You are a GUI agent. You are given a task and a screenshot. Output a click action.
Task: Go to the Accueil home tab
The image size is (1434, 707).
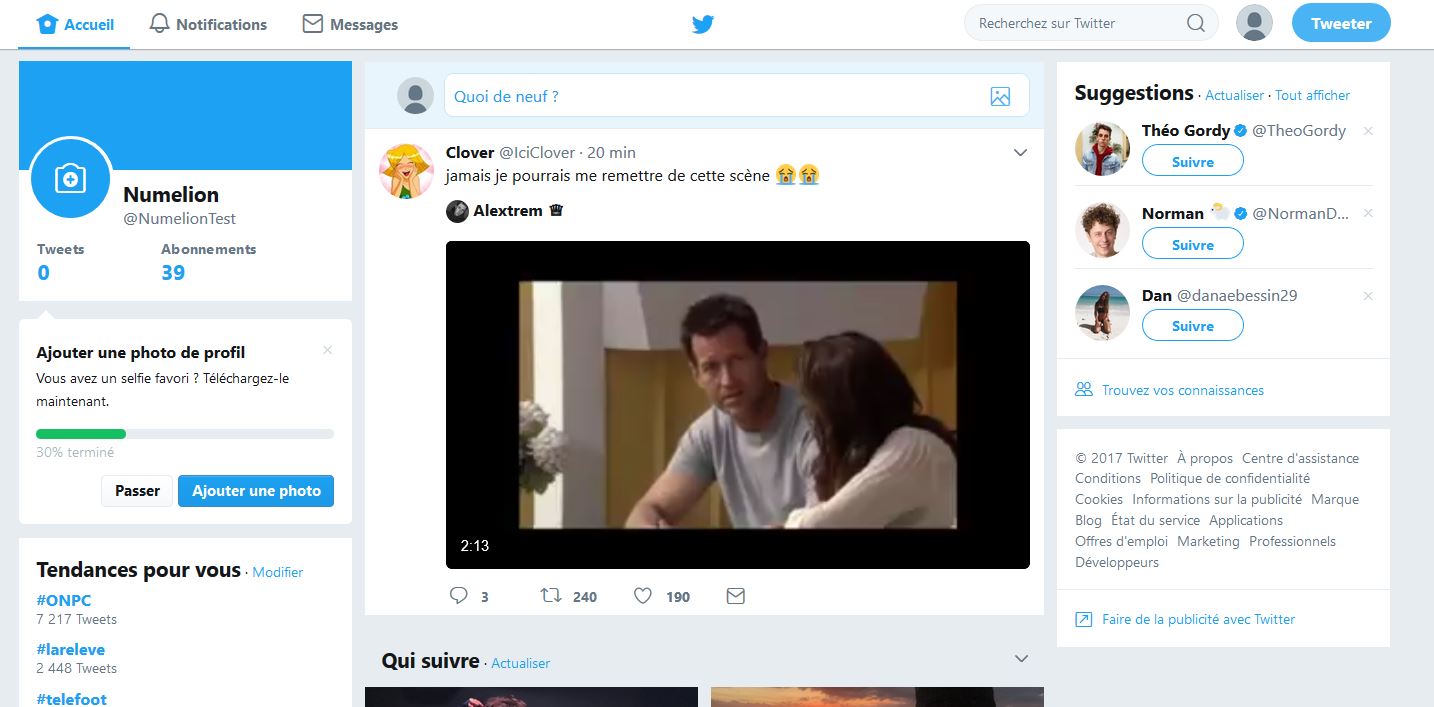(75, 24)
